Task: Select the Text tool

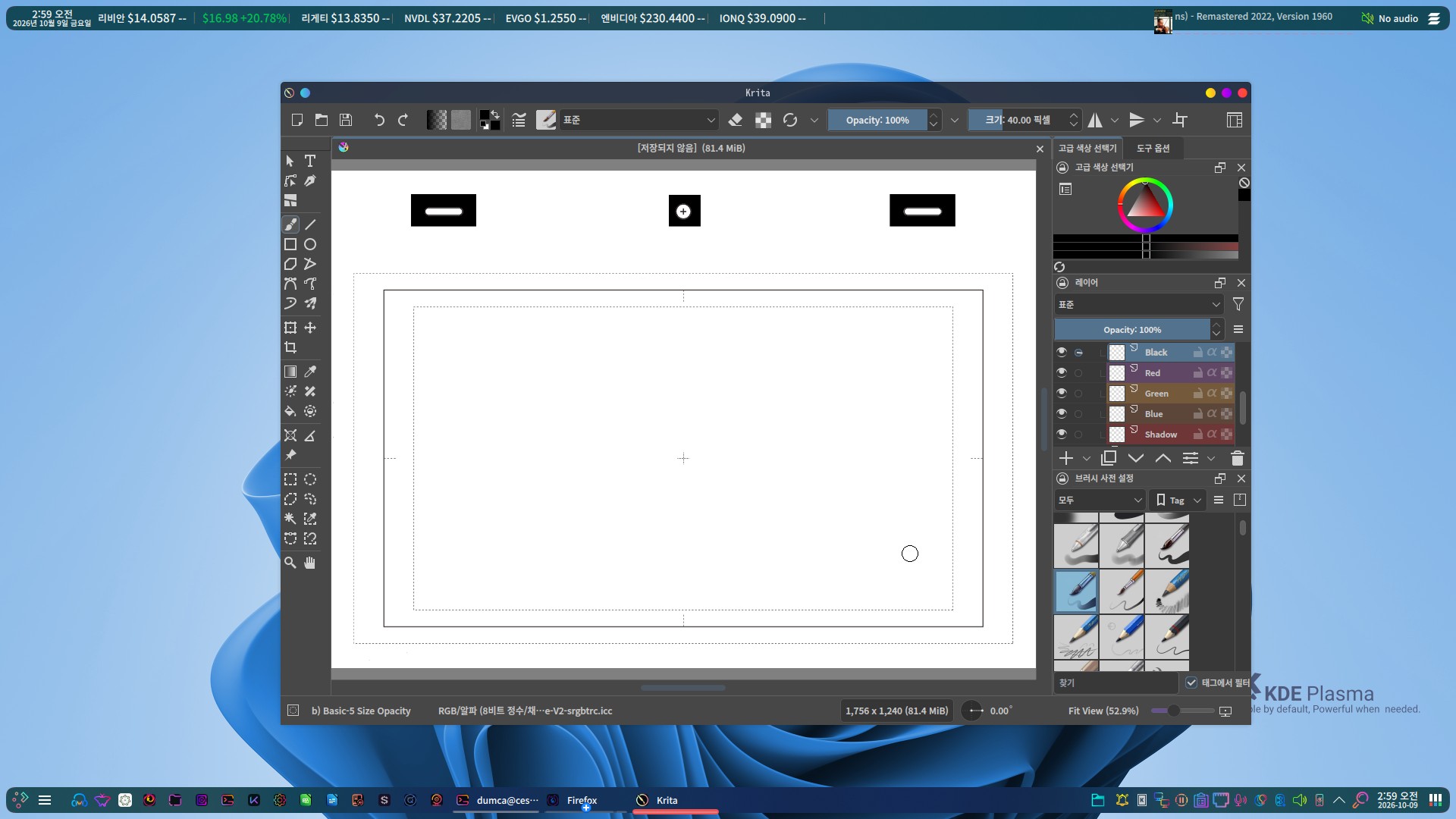Action: (310, 161)
